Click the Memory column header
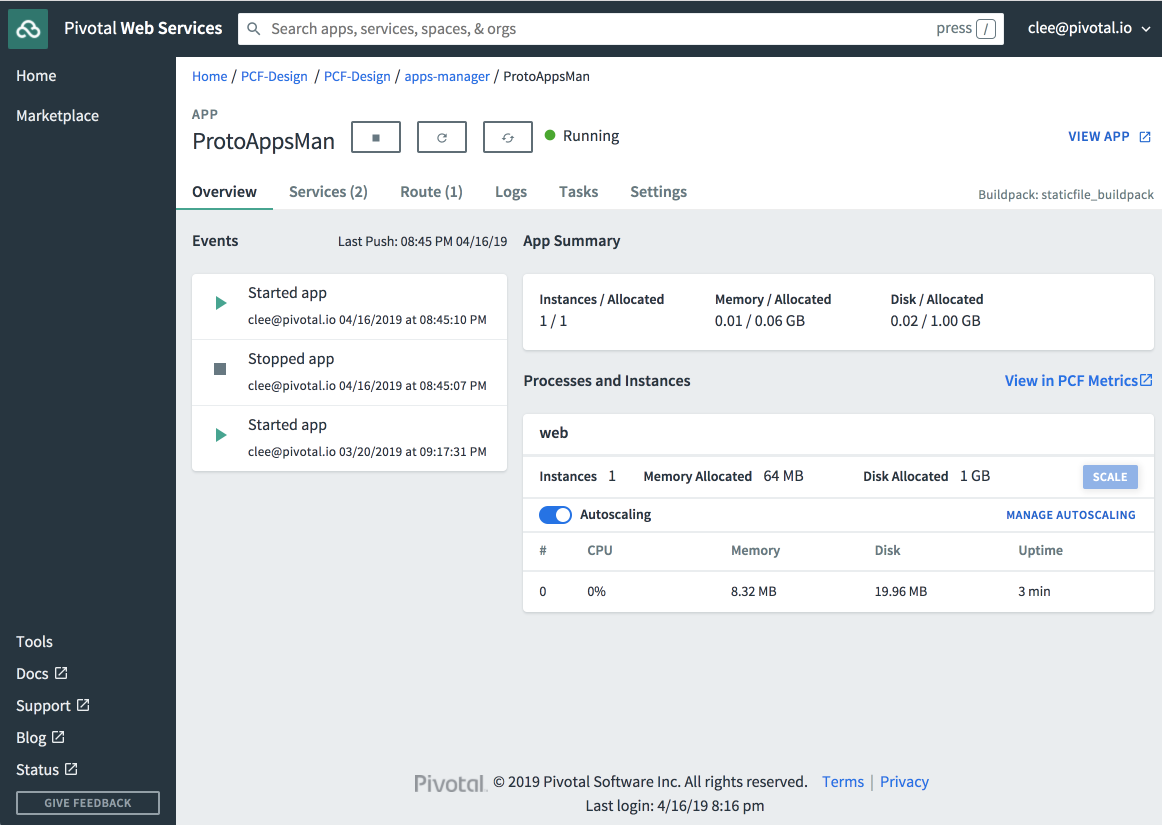The width and height of the screenshot is (1162, 825). tap(755, 550)
